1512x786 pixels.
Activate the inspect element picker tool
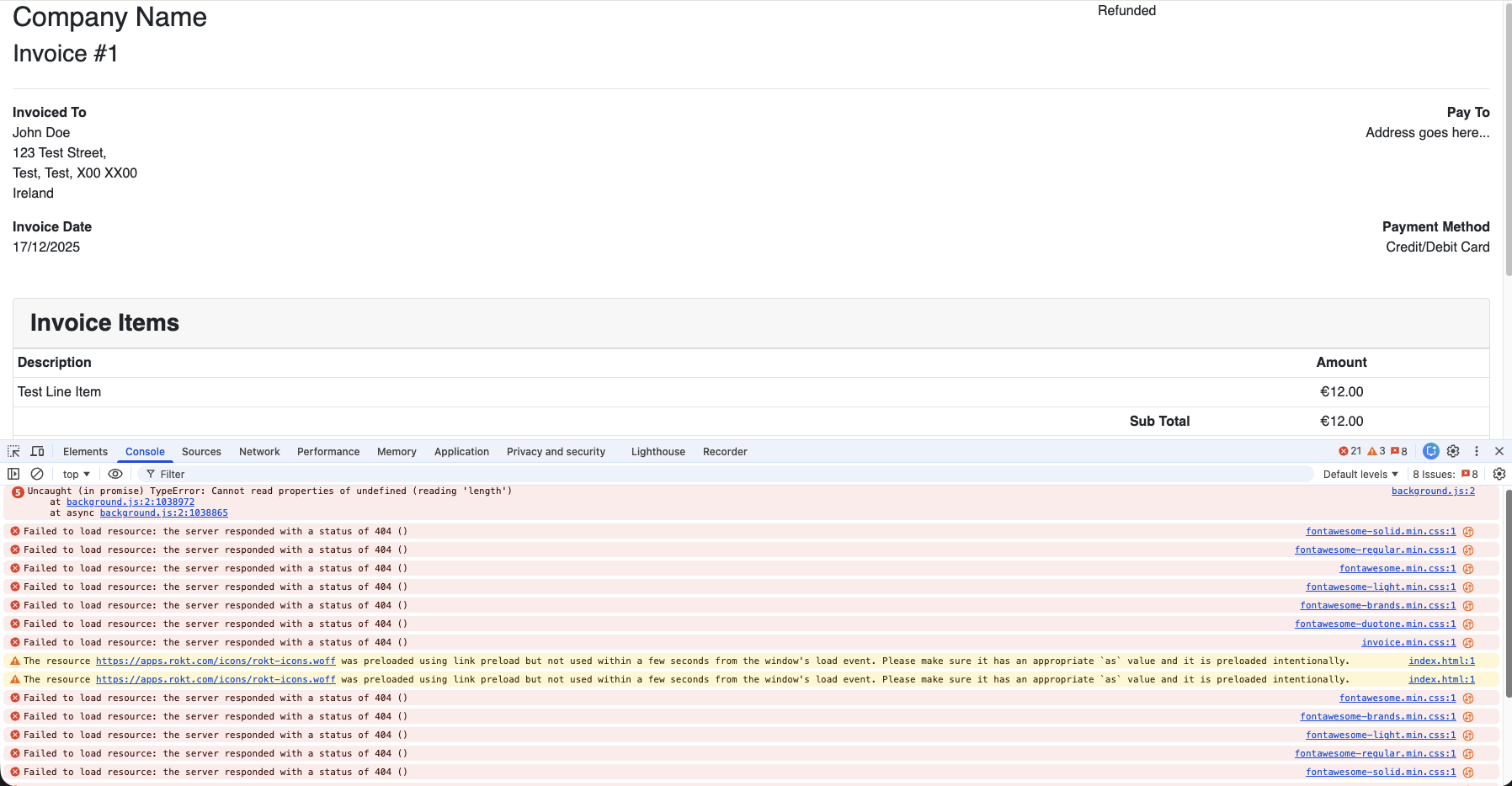tap(13, 452)
